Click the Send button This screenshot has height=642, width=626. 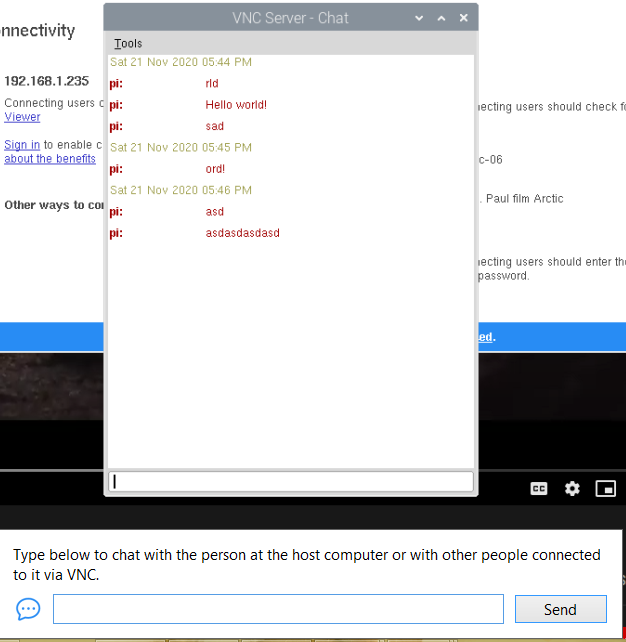click(560, 609)
